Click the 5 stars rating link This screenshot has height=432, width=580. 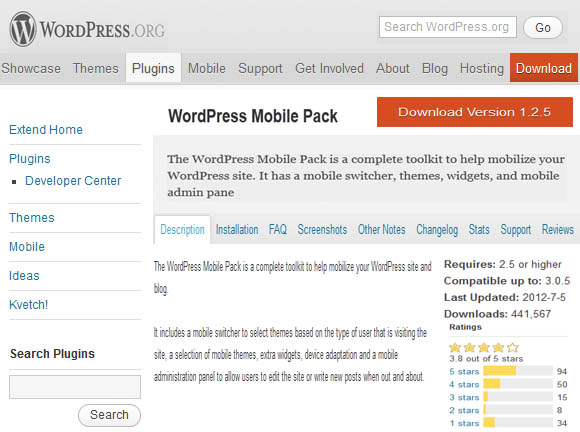(464, 371)
